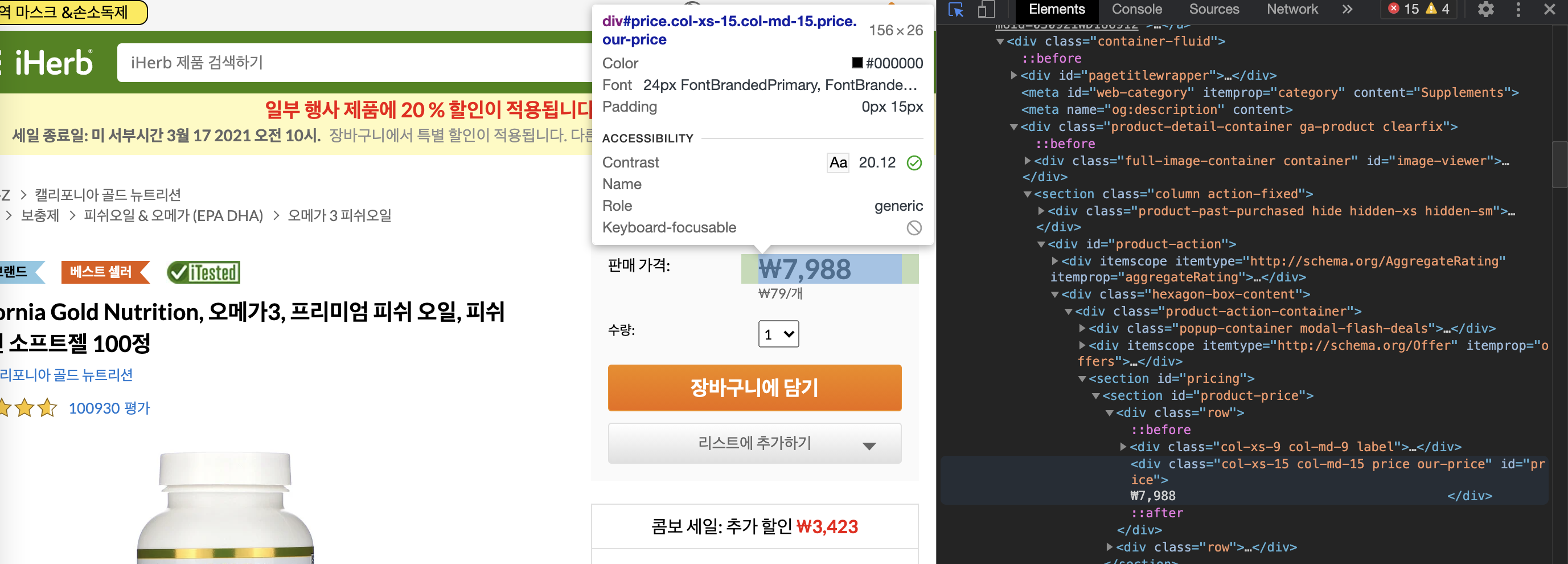Select the ::after pseudo-element line
The width and height of the screenshot is (1568, 564).
click(1156, 513)
